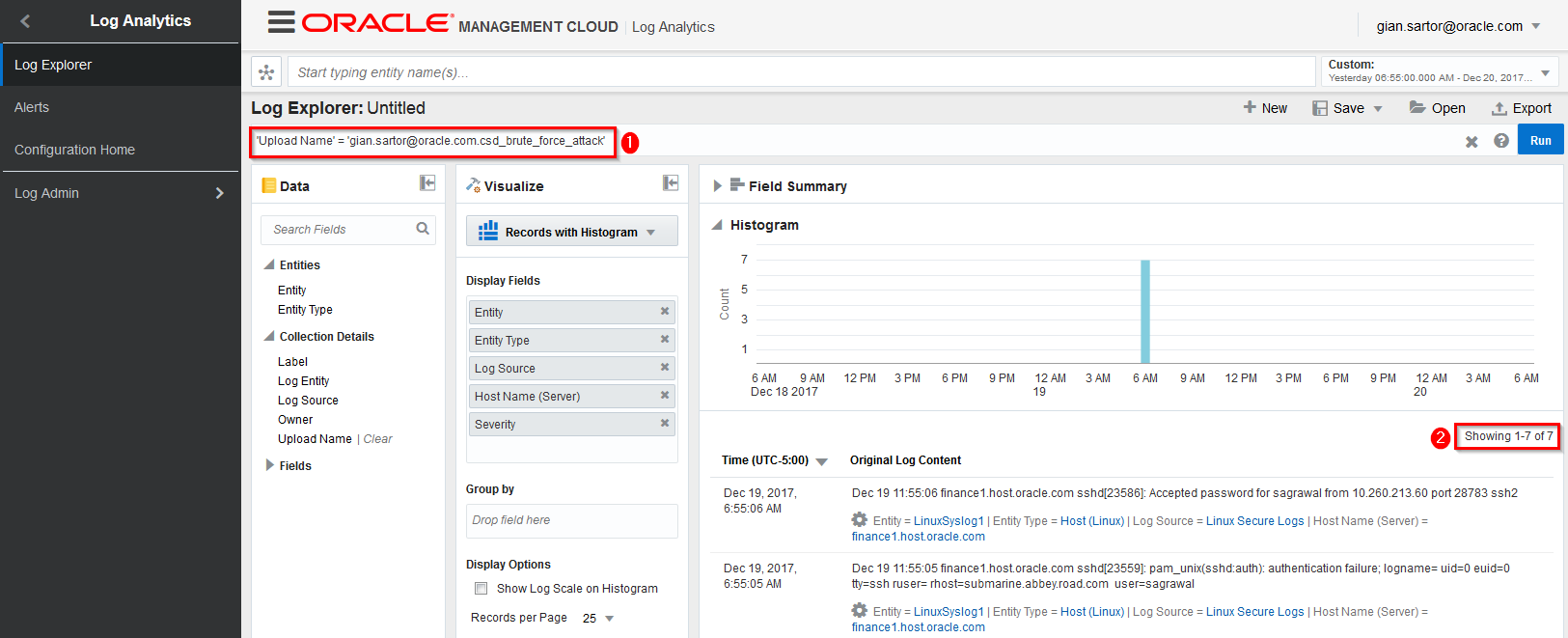Click the Group by drop field area
Viewport: 1568px width, 638px height.
571,520
